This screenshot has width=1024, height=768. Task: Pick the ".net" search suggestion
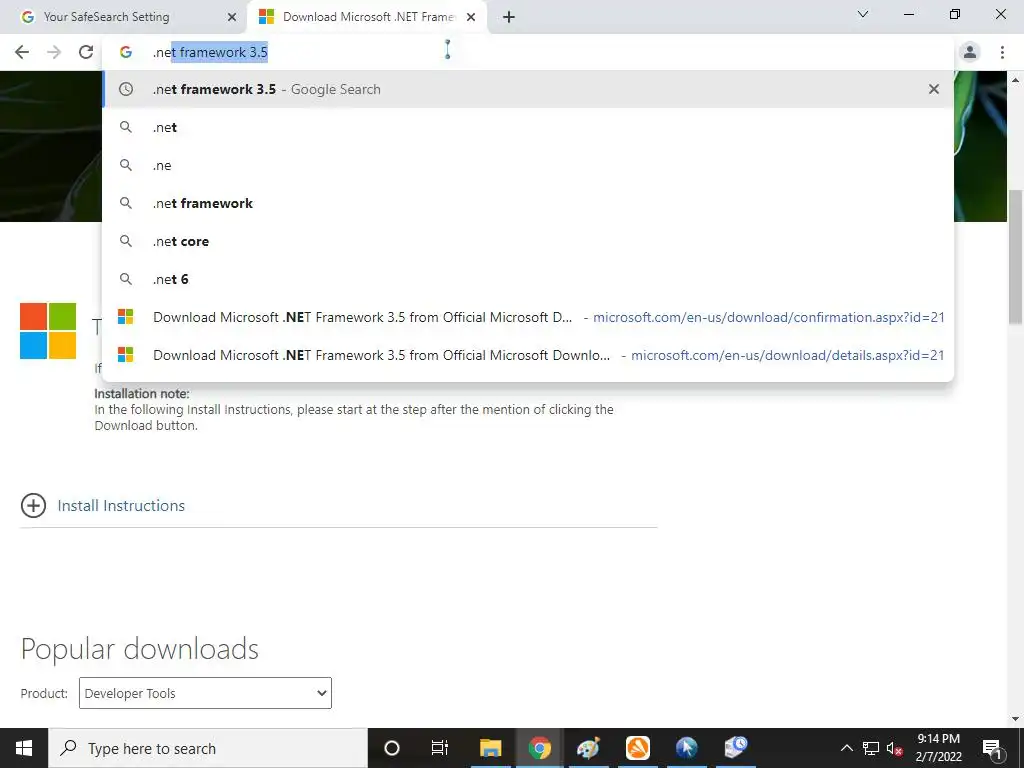[528, 127]
